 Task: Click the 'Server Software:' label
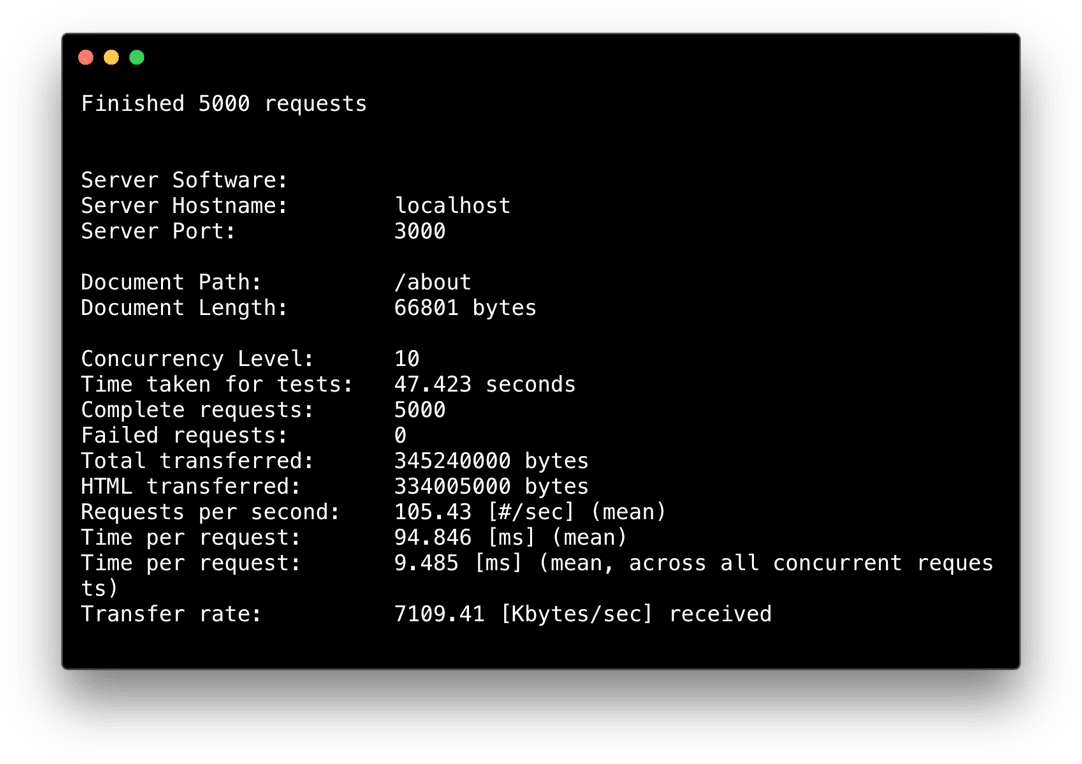[x=184, y=180]
